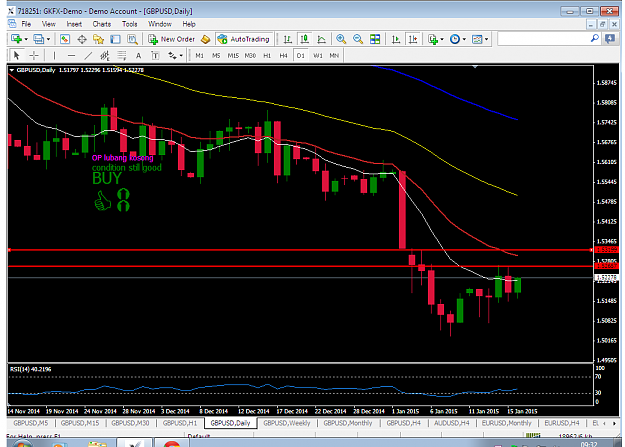Switch to the AUDUSD,H4 chart tab
Image resolution: width=625 pixels, height=447 pixels.
click(x=451, y=423)
